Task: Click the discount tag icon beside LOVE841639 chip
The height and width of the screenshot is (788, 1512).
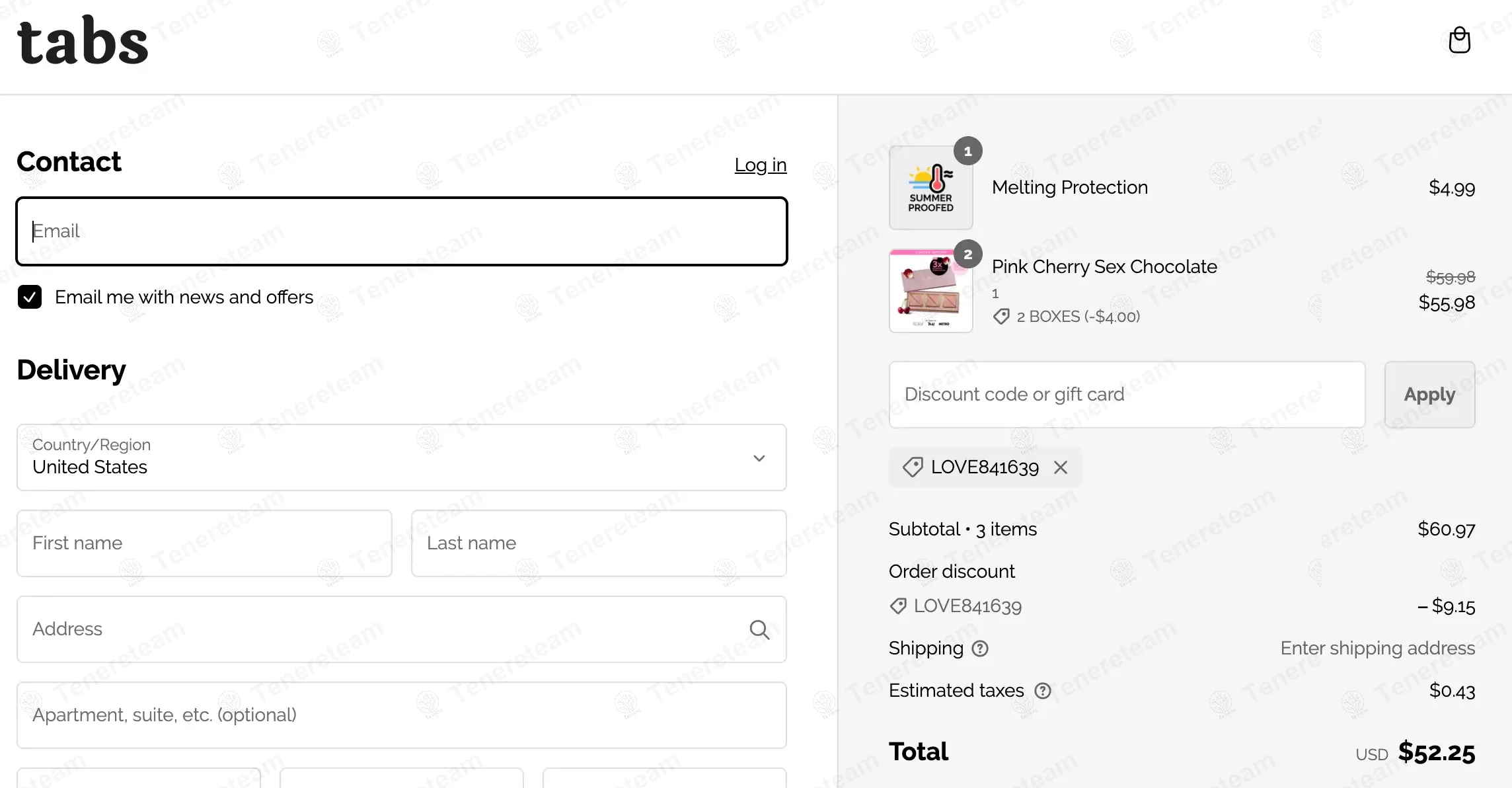Action: coord(913,467)
